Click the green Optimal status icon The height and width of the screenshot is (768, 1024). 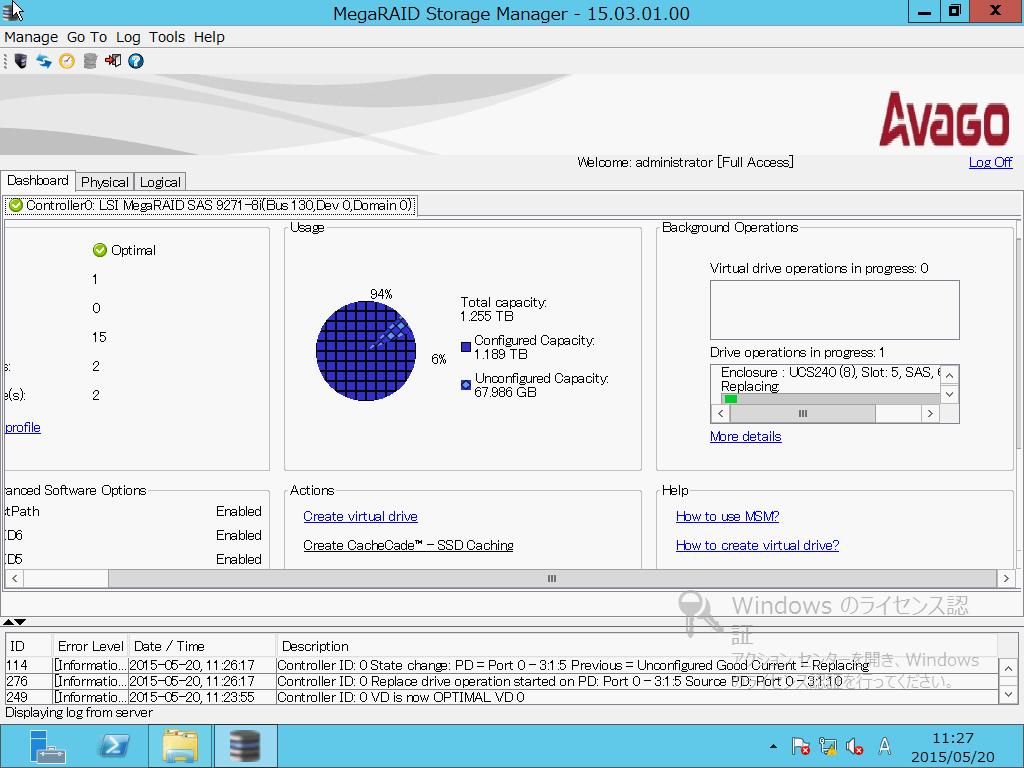click(x=100, y=250)
